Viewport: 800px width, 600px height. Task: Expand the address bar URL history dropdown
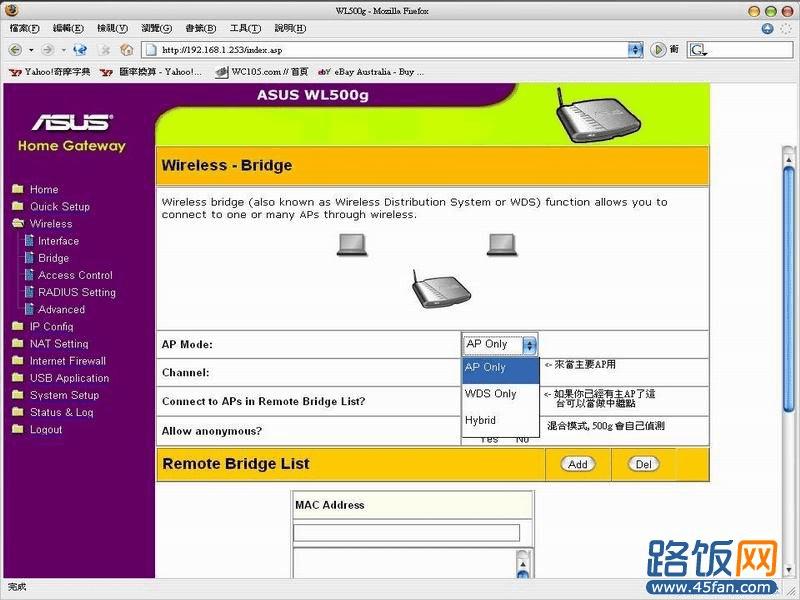[635, 50]
